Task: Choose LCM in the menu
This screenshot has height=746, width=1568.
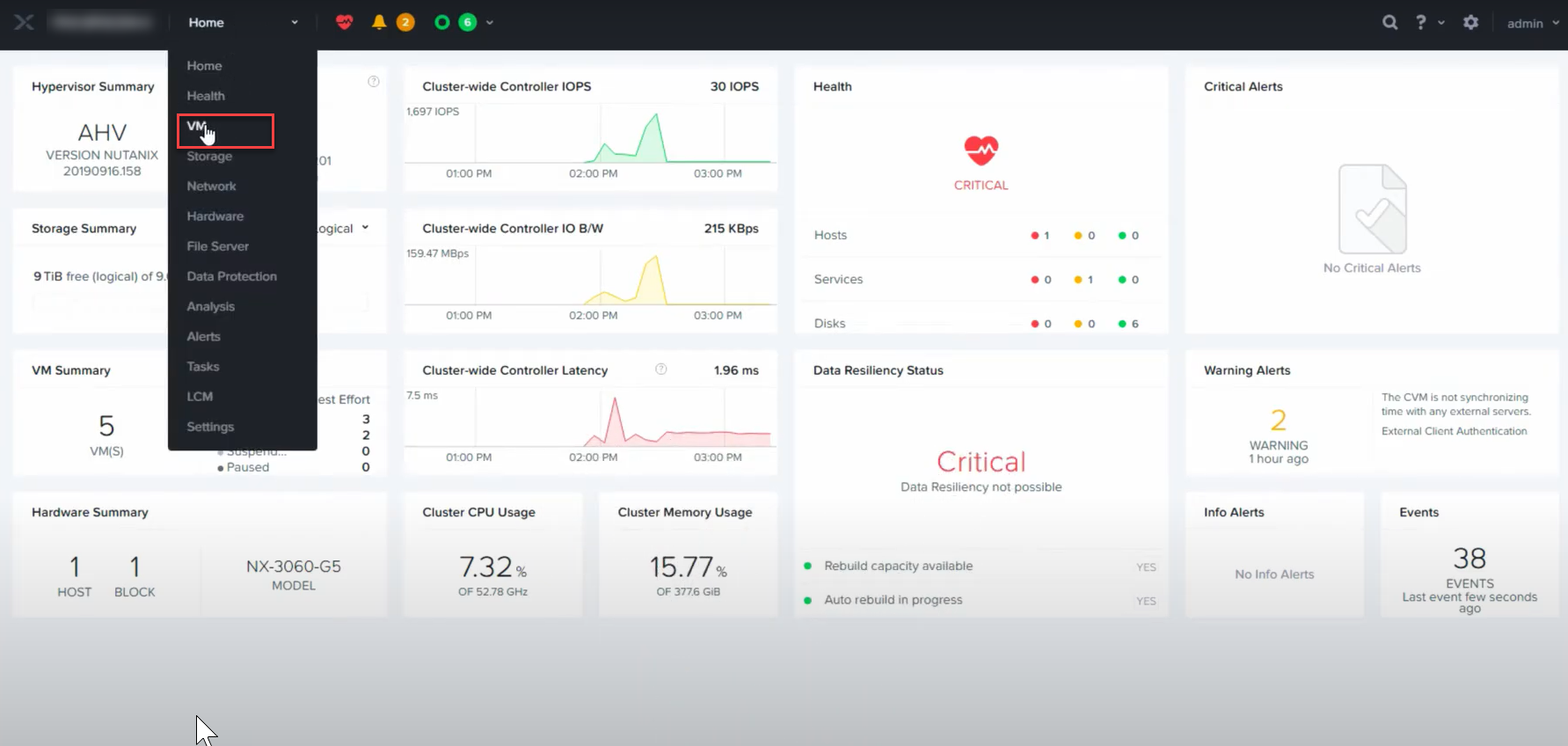Action: (x=200, y=397)
